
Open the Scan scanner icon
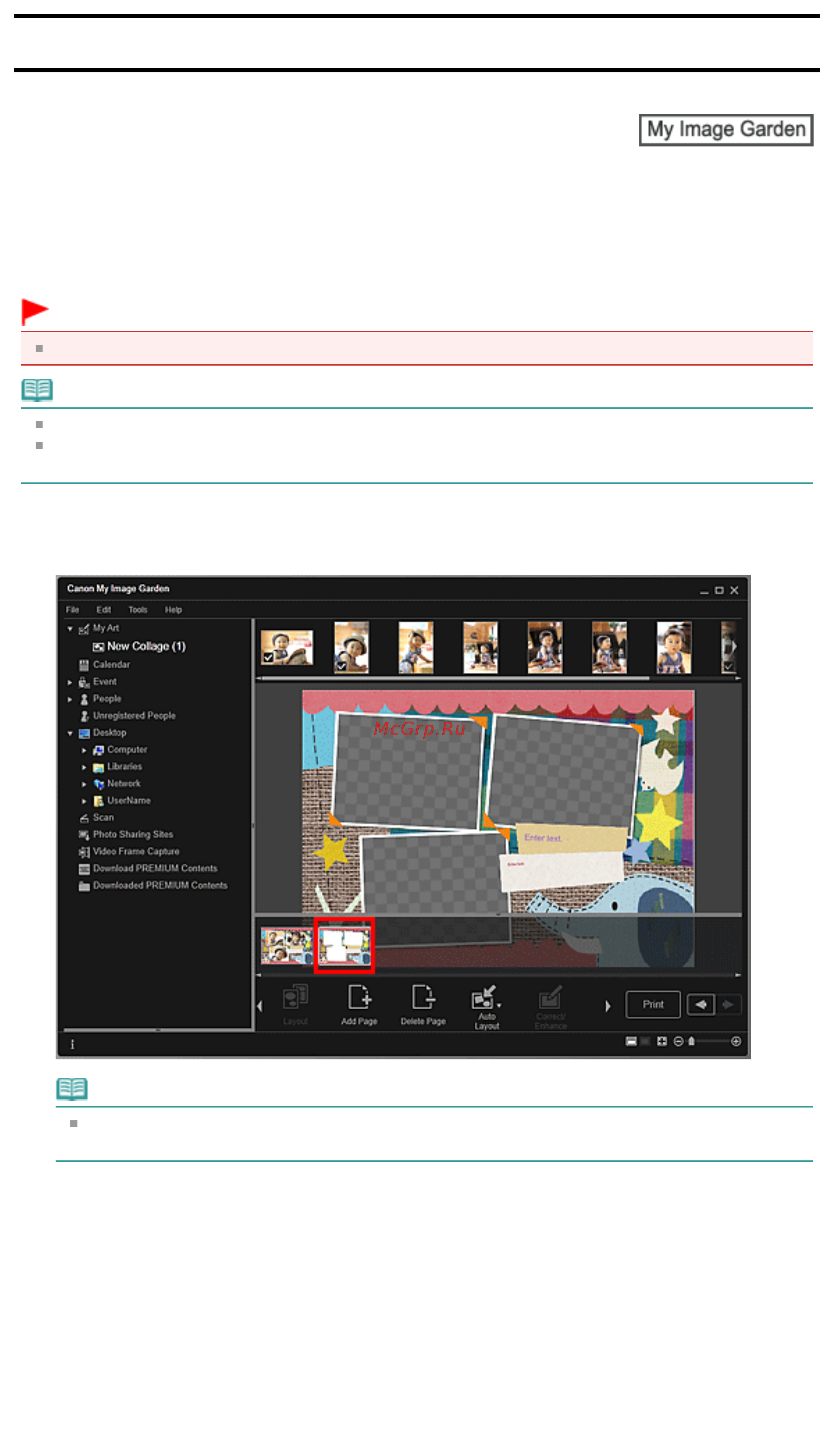tap(83, 818)
